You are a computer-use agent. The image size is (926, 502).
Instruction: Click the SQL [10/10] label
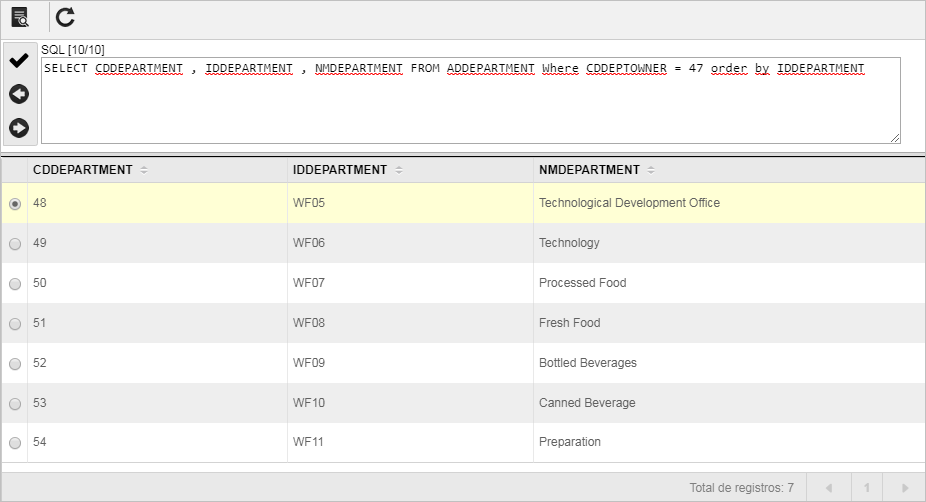(73, 50)
